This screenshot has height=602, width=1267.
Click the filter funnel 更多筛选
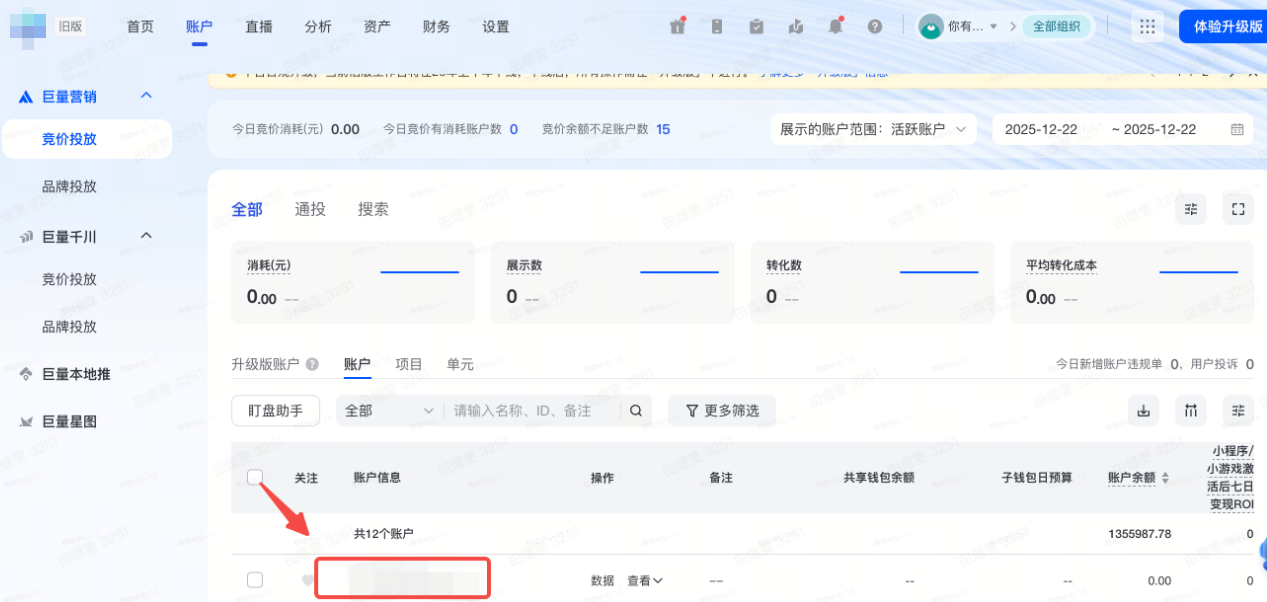point(722,410)
